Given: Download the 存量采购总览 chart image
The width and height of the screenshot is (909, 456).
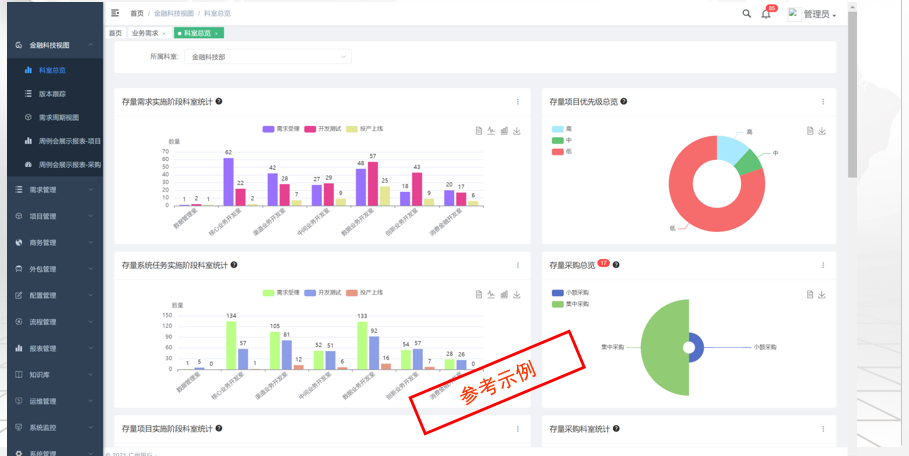Looking at the screenshot, I should pos(822,294).
